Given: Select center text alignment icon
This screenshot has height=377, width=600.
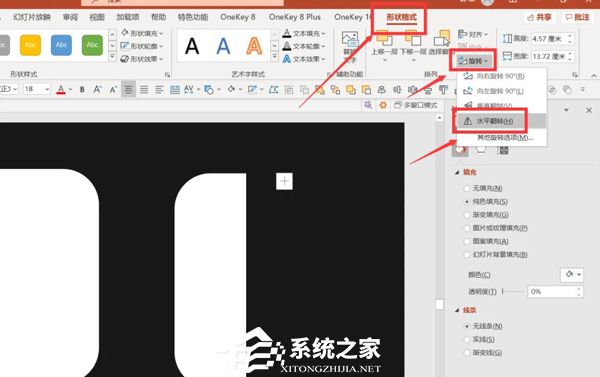Looking at the screenshot, I should coord(128,90).
